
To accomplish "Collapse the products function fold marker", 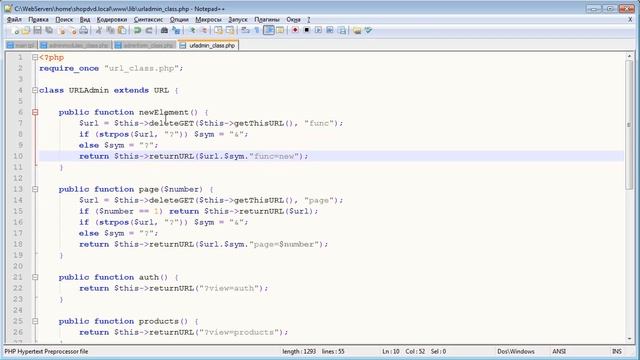I will [35, 321].
